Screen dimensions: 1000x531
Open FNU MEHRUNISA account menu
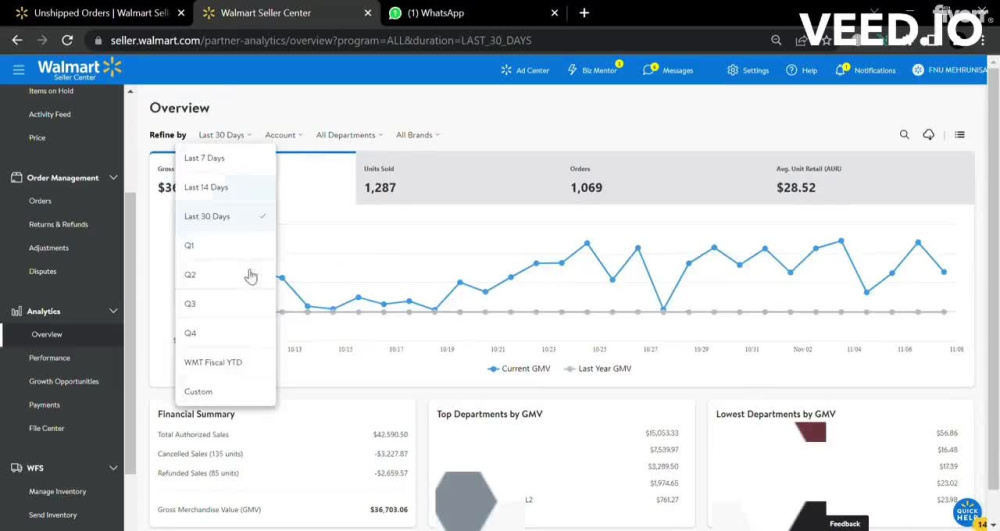(950, 70)
